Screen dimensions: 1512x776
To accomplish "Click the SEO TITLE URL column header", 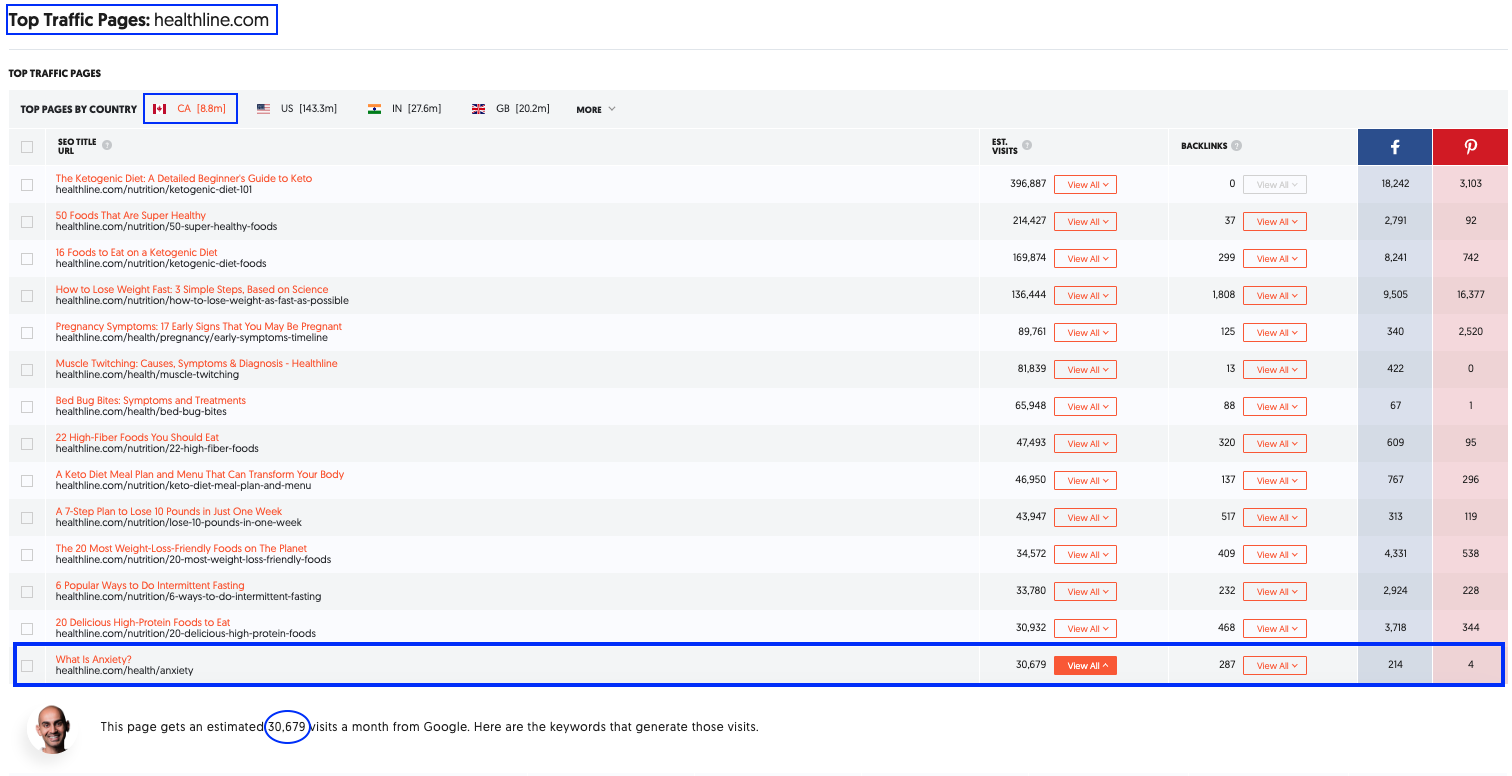I will [x=77, y=146].
